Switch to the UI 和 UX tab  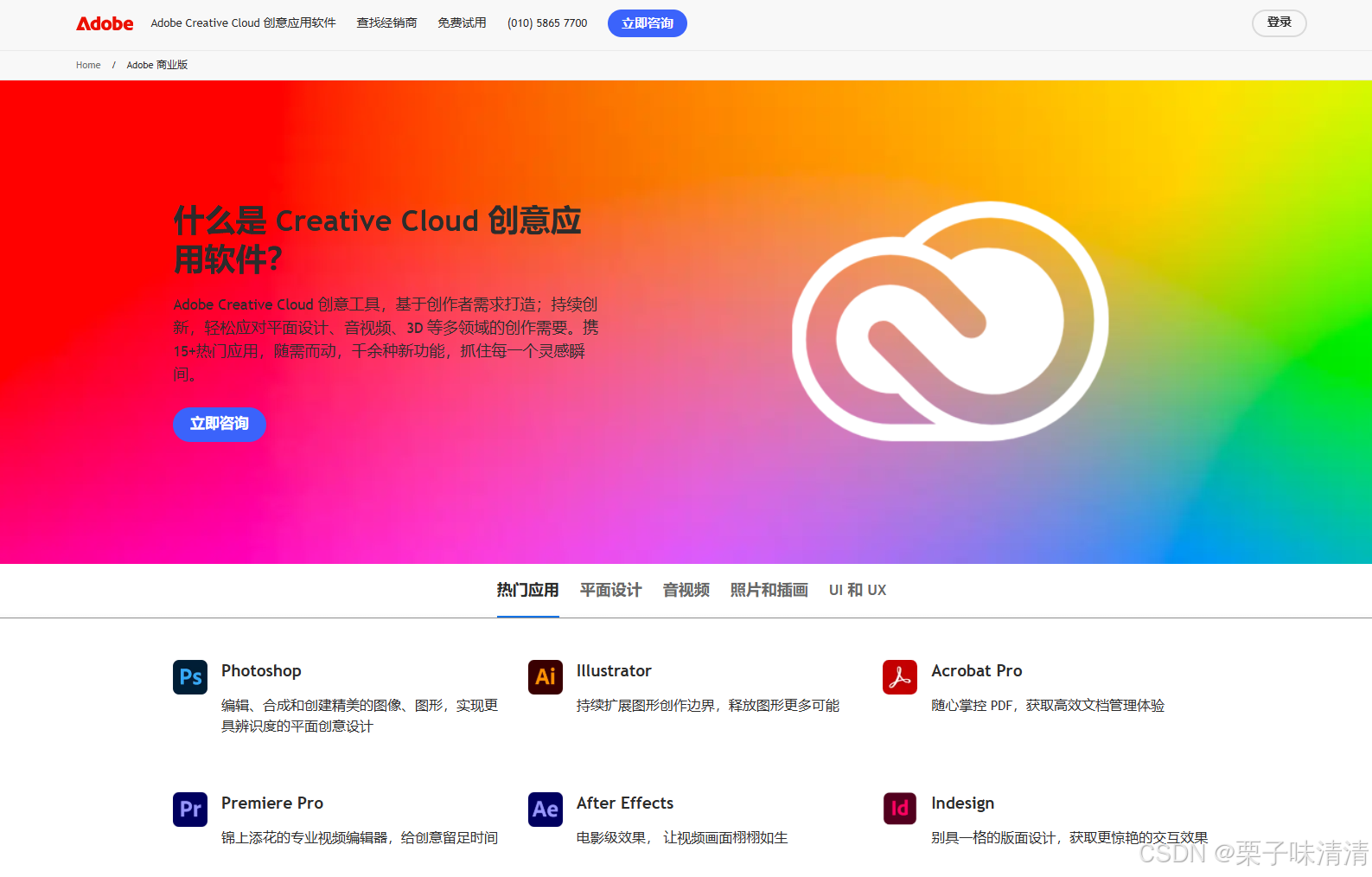[x=858, y=590]
